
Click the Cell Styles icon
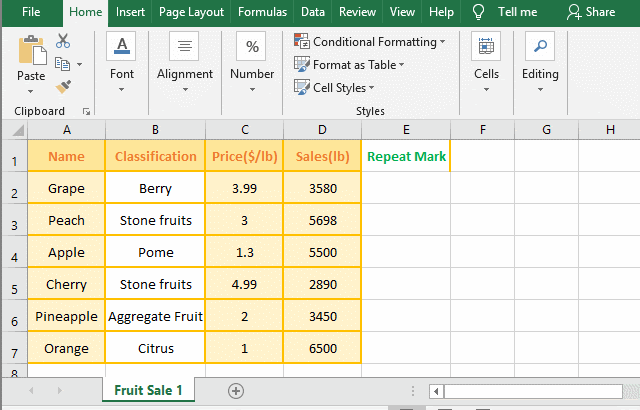pos(302,87)
